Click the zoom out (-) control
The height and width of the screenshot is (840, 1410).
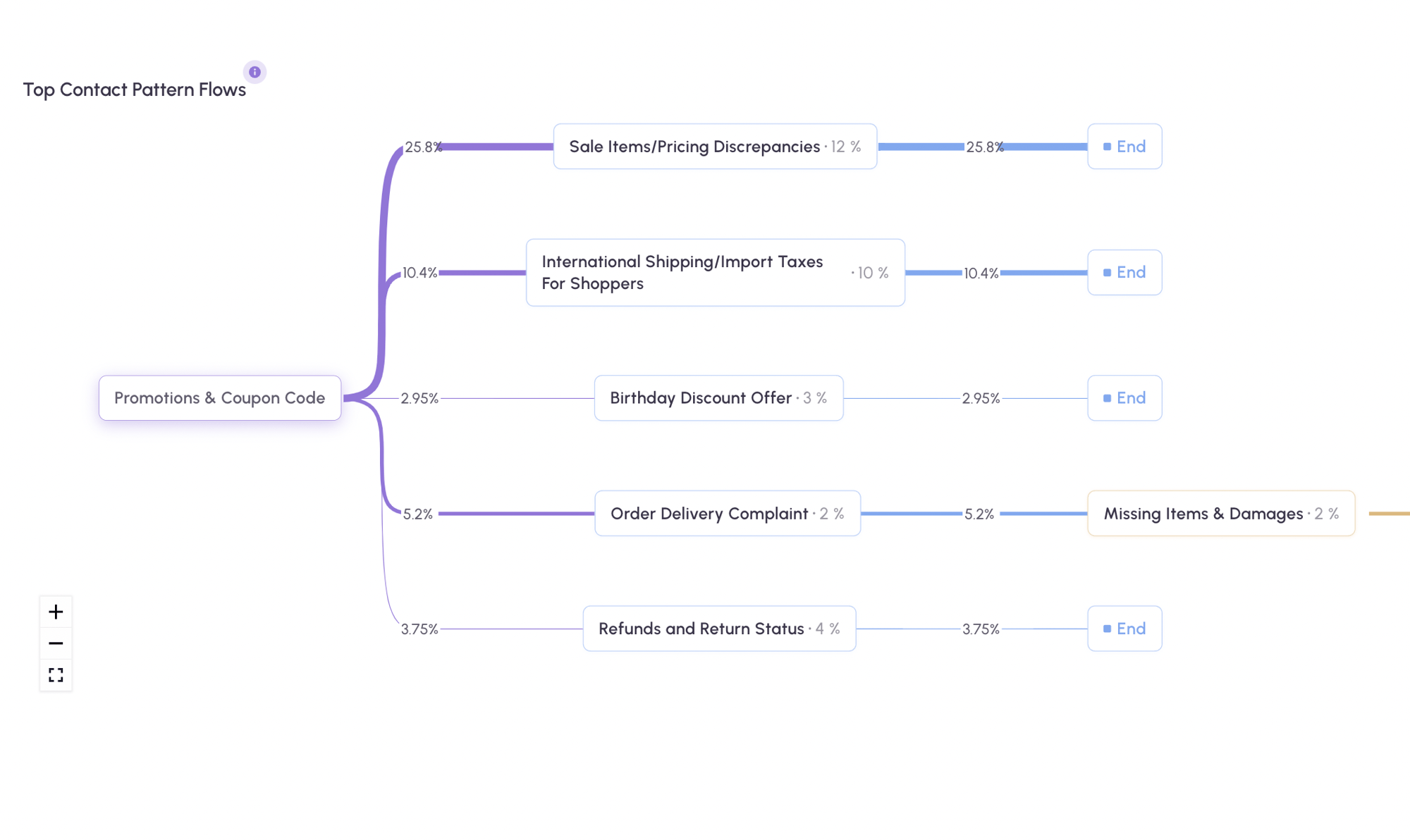55,643
